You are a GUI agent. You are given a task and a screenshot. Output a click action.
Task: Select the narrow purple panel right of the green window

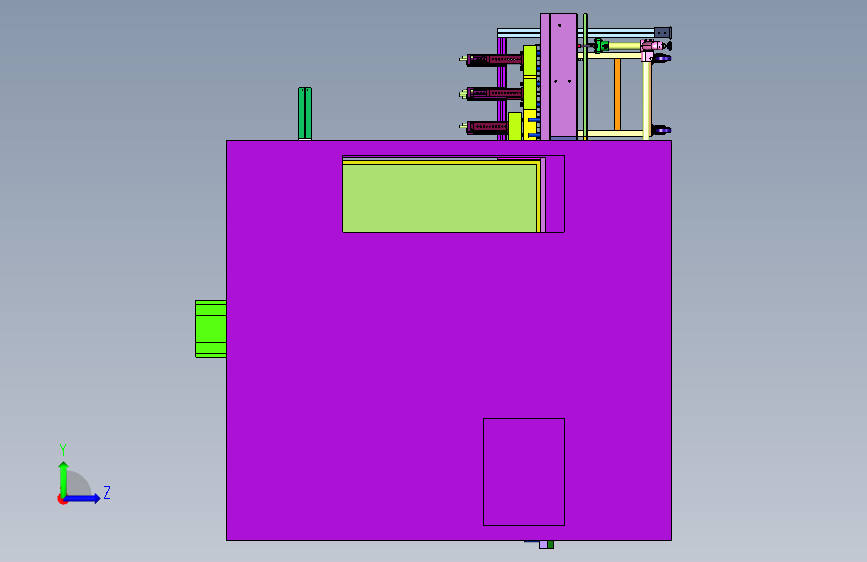(x=555, y=194)
